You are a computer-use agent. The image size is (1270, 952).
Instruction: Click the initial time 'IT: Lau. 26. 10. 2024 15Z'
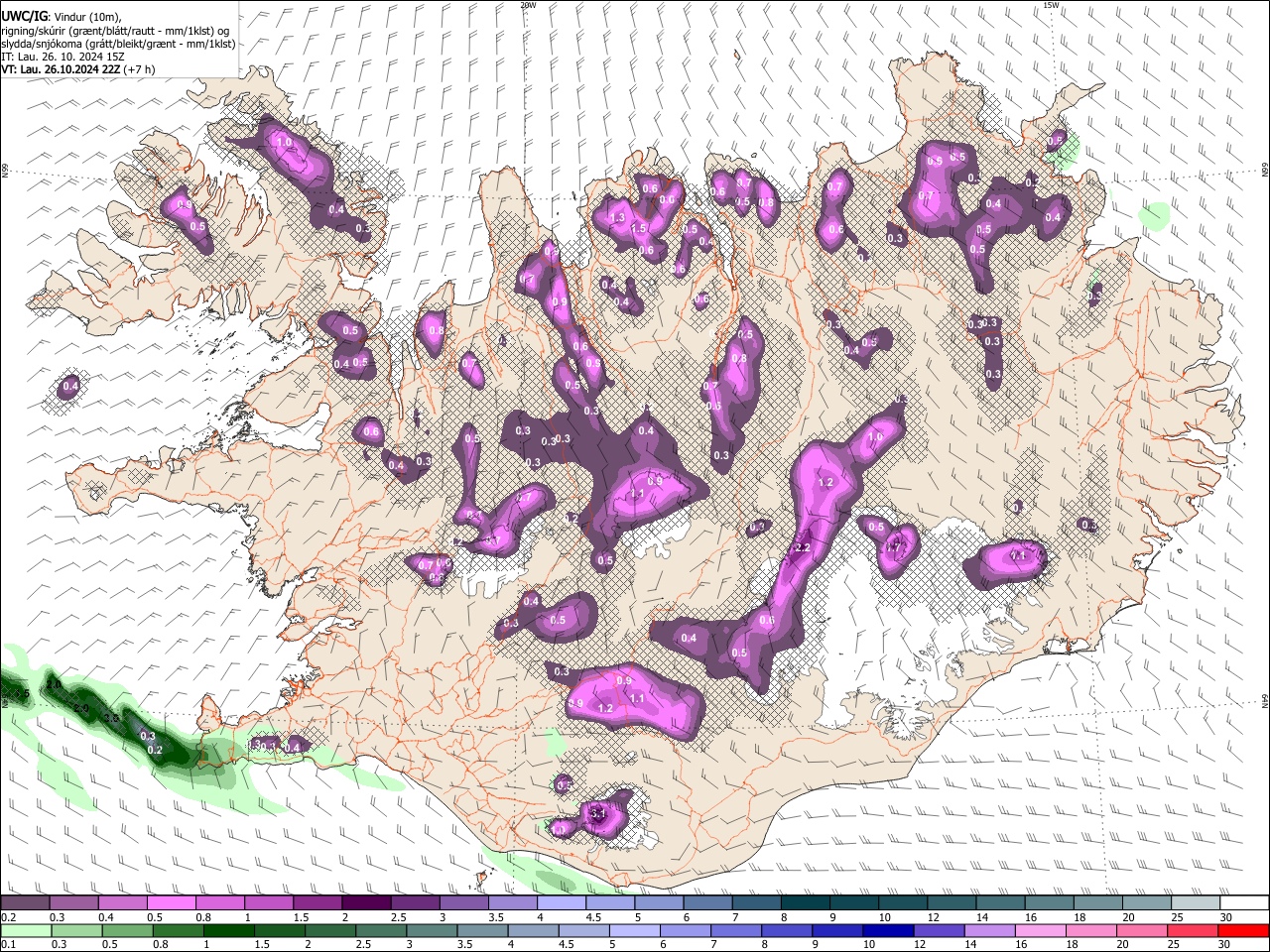[62, 57]
